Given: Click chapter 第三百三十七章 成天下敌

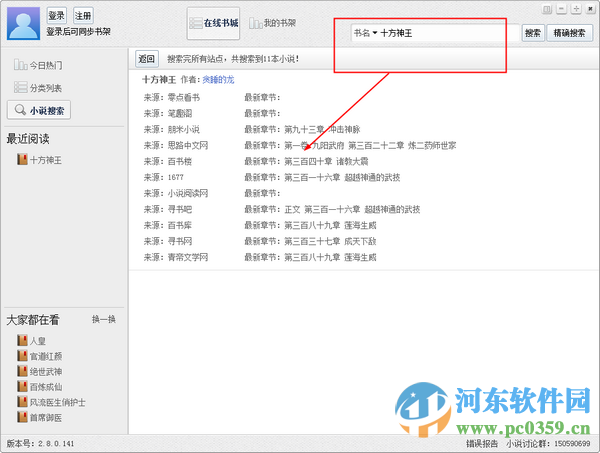Looking at the screenshot, I should pyautogui.click(x=330, y=241).
